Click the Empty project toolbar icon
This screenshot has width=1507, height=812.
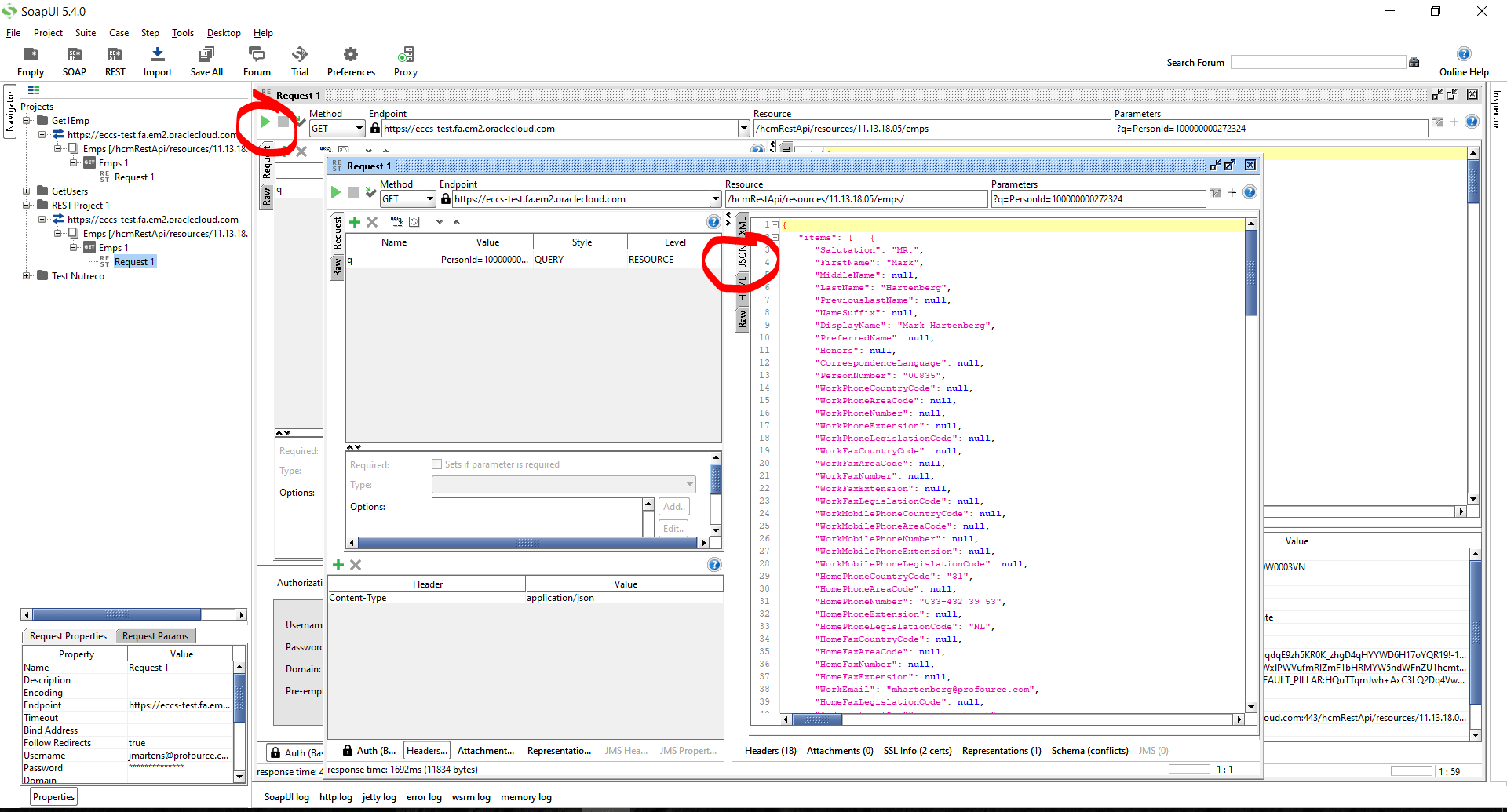31,62
